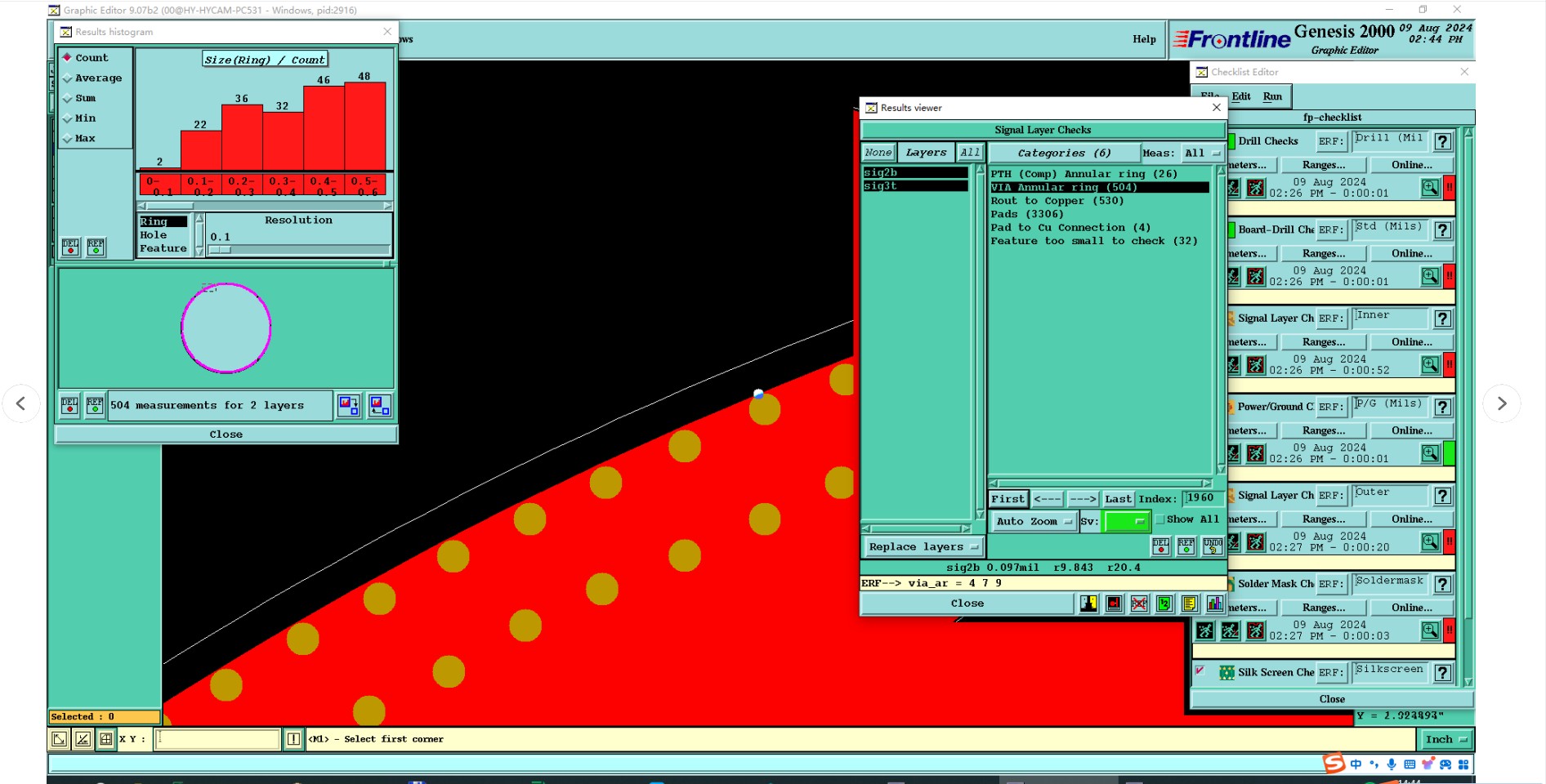Click the DEL icon under the histogram Count options
1546x784 pixels.
coord(70,247)
